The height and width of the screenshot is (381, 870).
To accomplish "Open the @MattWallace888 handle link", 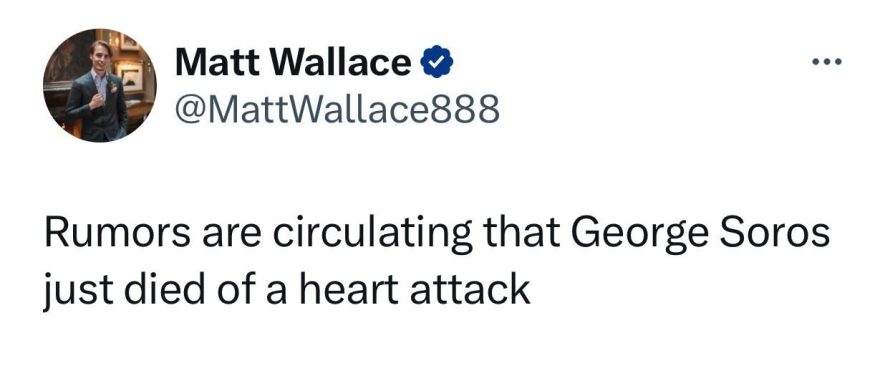I will tap(337, 109).
